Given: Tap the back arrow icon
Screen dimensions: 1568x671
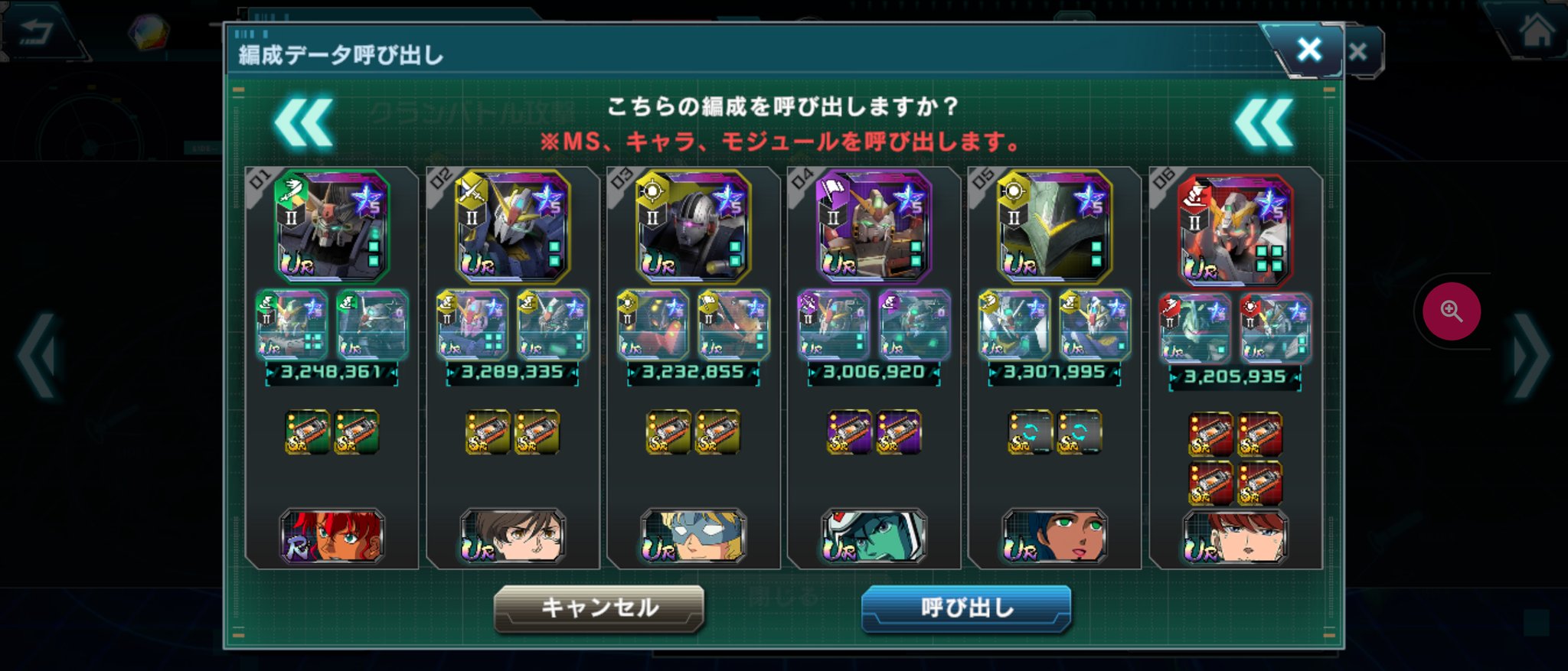Looking at the screenshot, I should pos(36,32).
